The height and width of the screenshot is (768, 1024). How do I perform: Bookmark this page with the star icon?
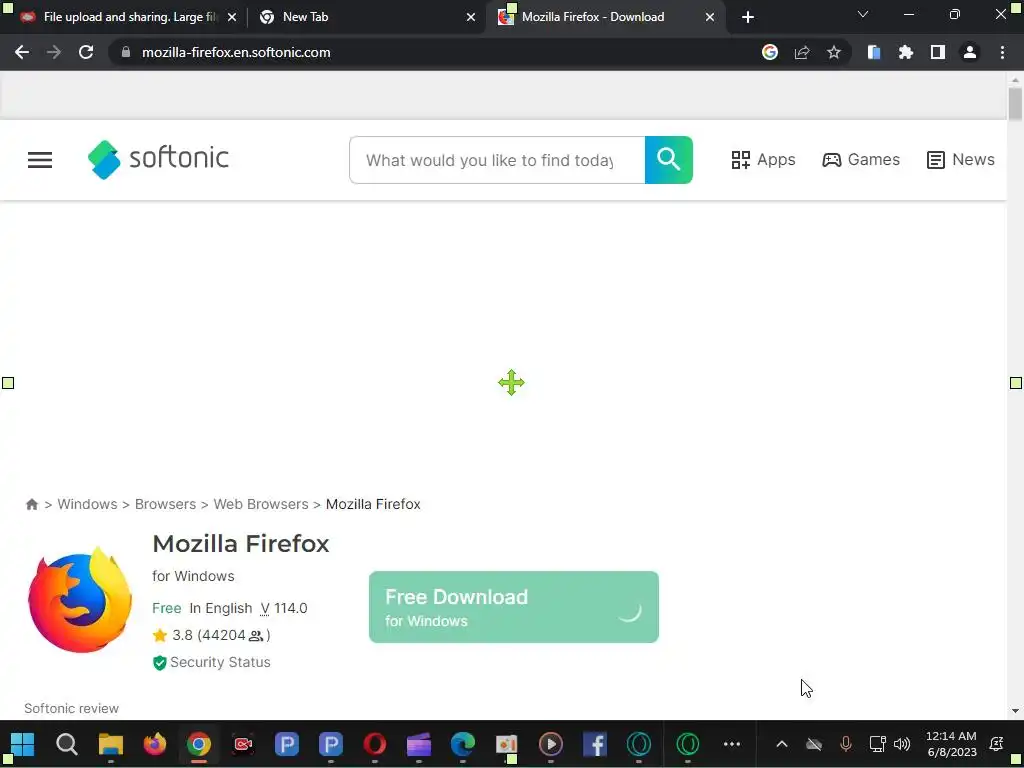point(834,52)
